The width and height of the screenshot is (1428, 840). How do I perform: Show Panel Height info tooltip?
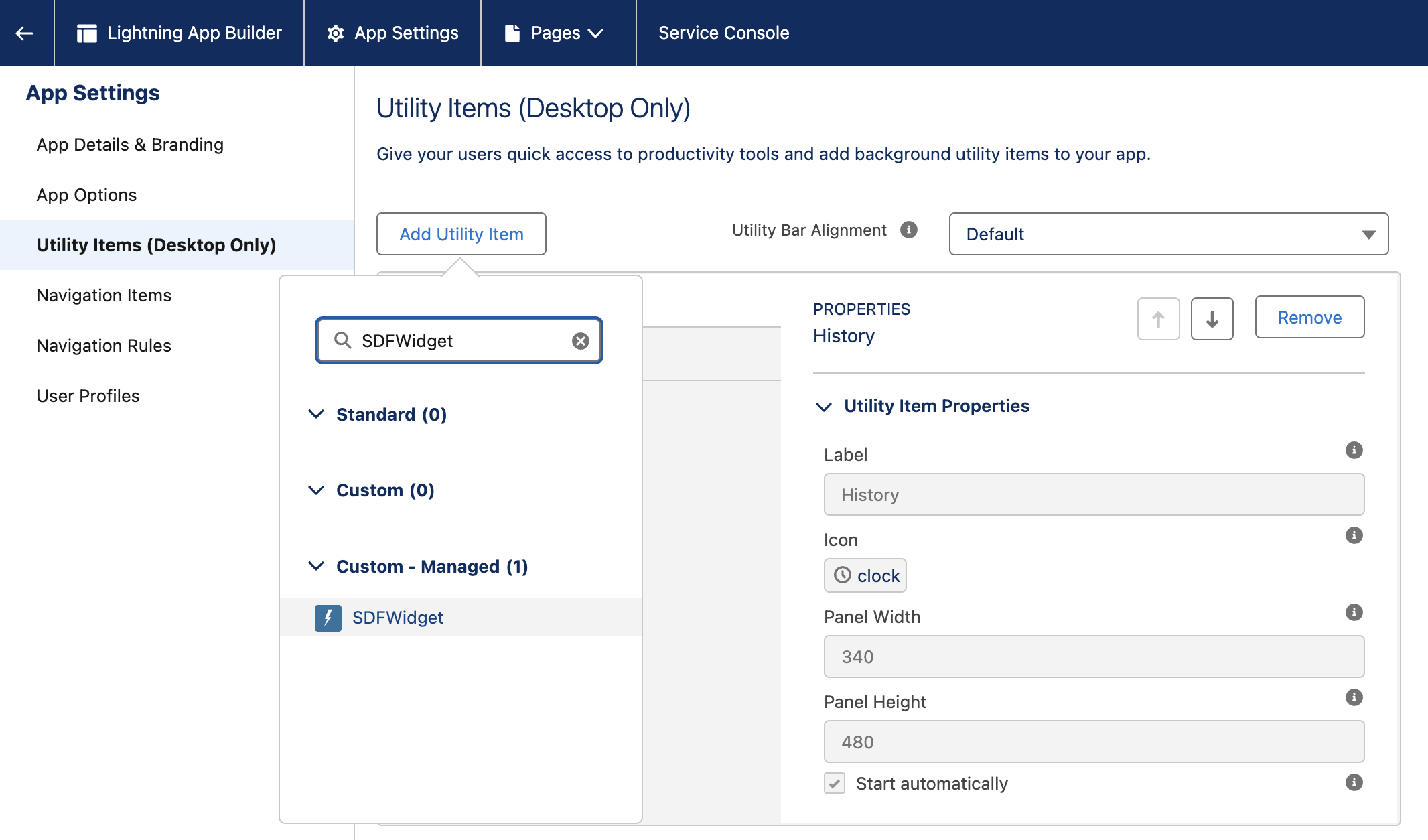tap(1354, 697)
